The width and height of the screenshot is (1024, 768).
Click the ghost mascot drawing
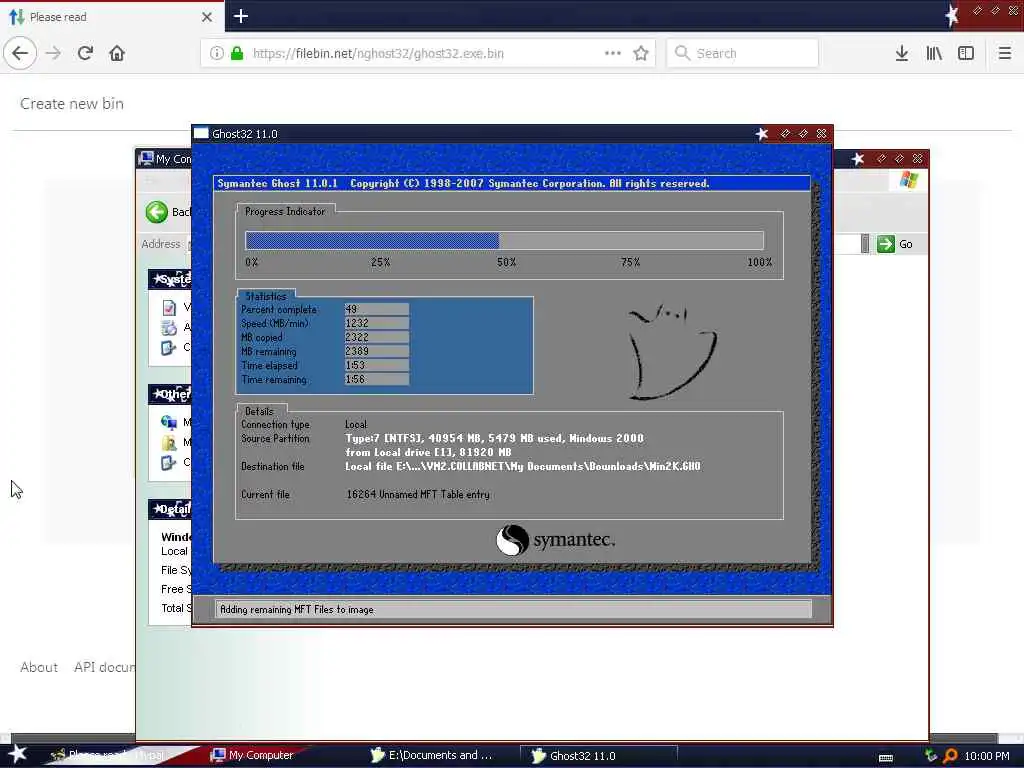coord(671,351)
